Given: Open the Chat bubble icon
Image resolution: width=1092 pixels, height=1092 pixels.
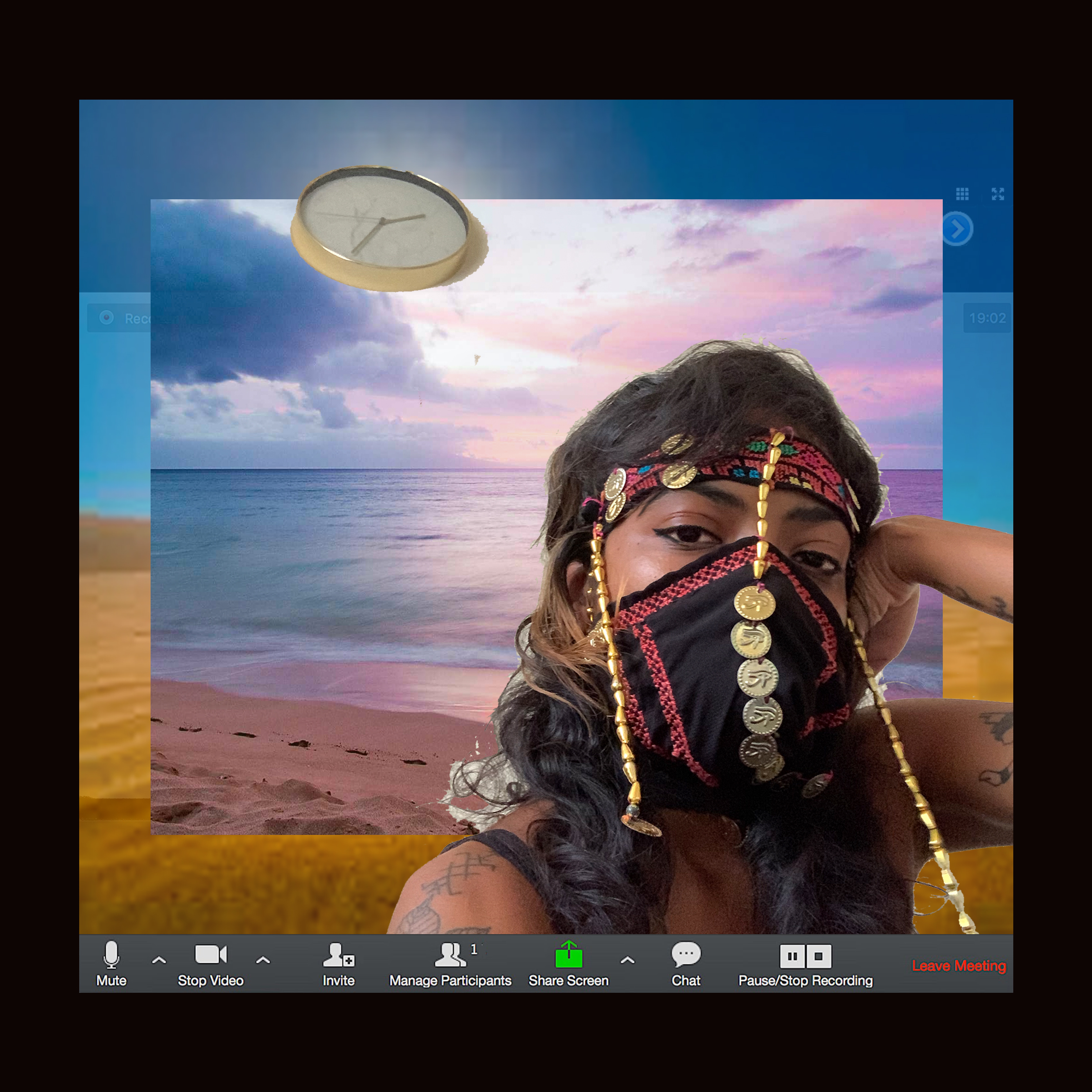Looking at the screenshot, I should (686, 954).
